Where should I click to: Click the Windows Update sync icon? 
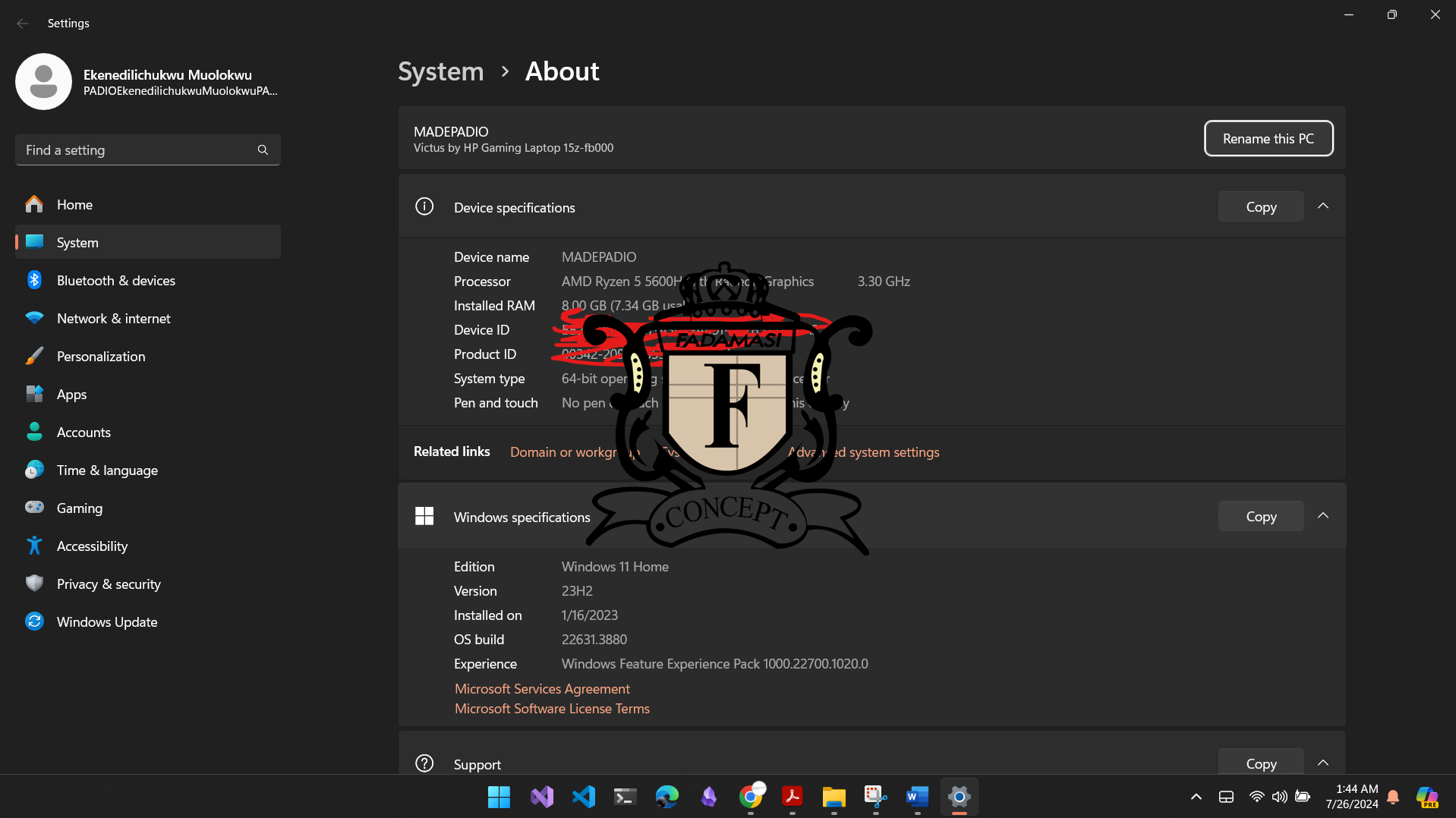coord(34,621)
